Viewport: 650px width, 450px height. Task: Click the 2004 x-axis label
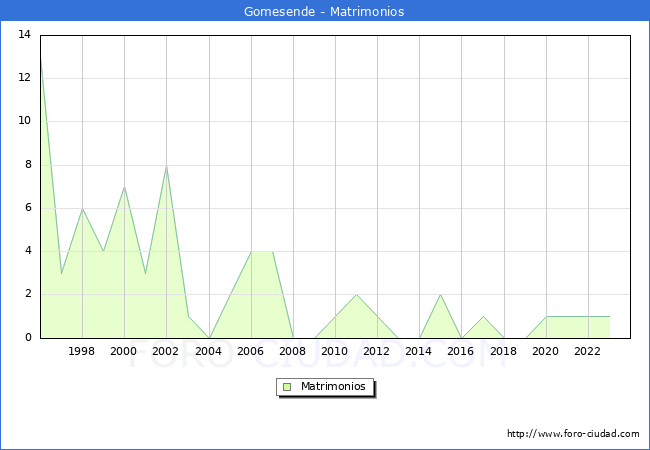pos(209,351)
